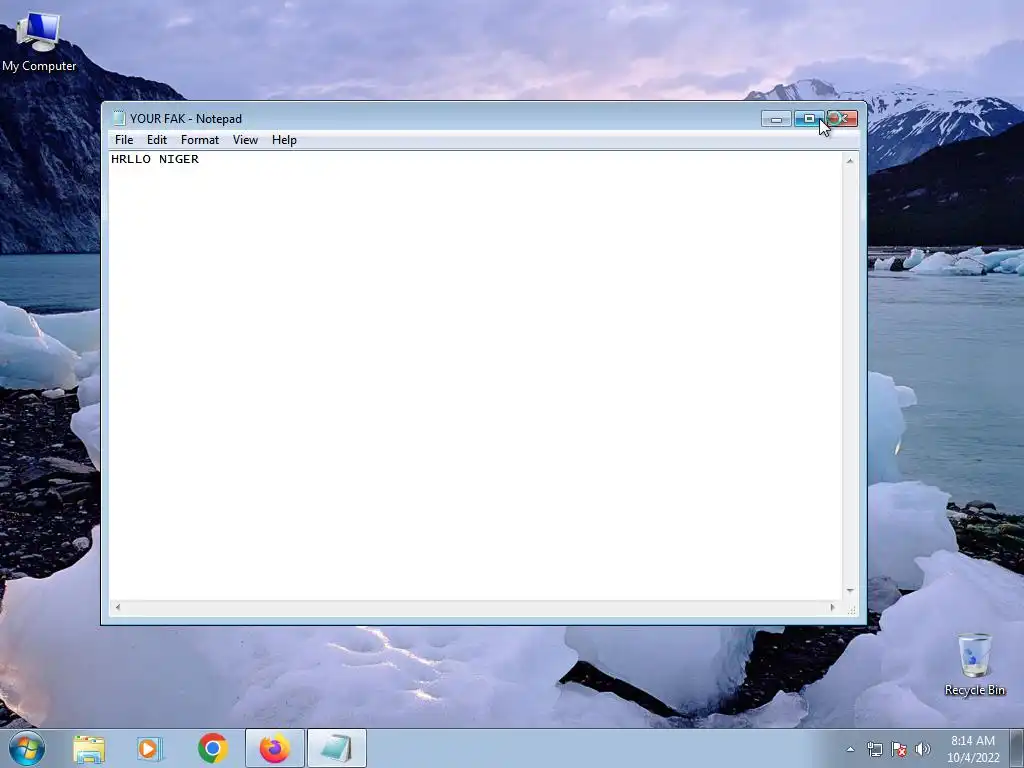
Task: Open the View menu in Notepad
Action: (246, 140)
